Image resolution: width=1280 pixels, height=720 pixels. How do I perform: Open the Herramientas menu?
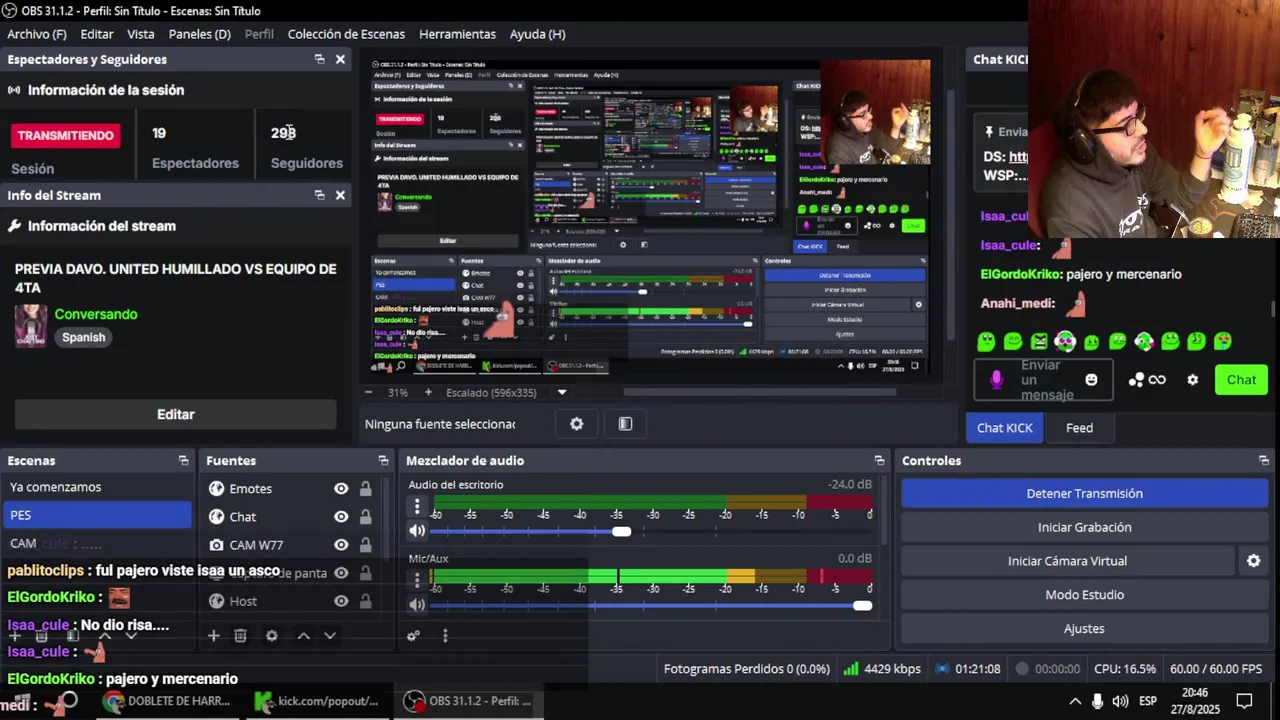pos(457,34)
